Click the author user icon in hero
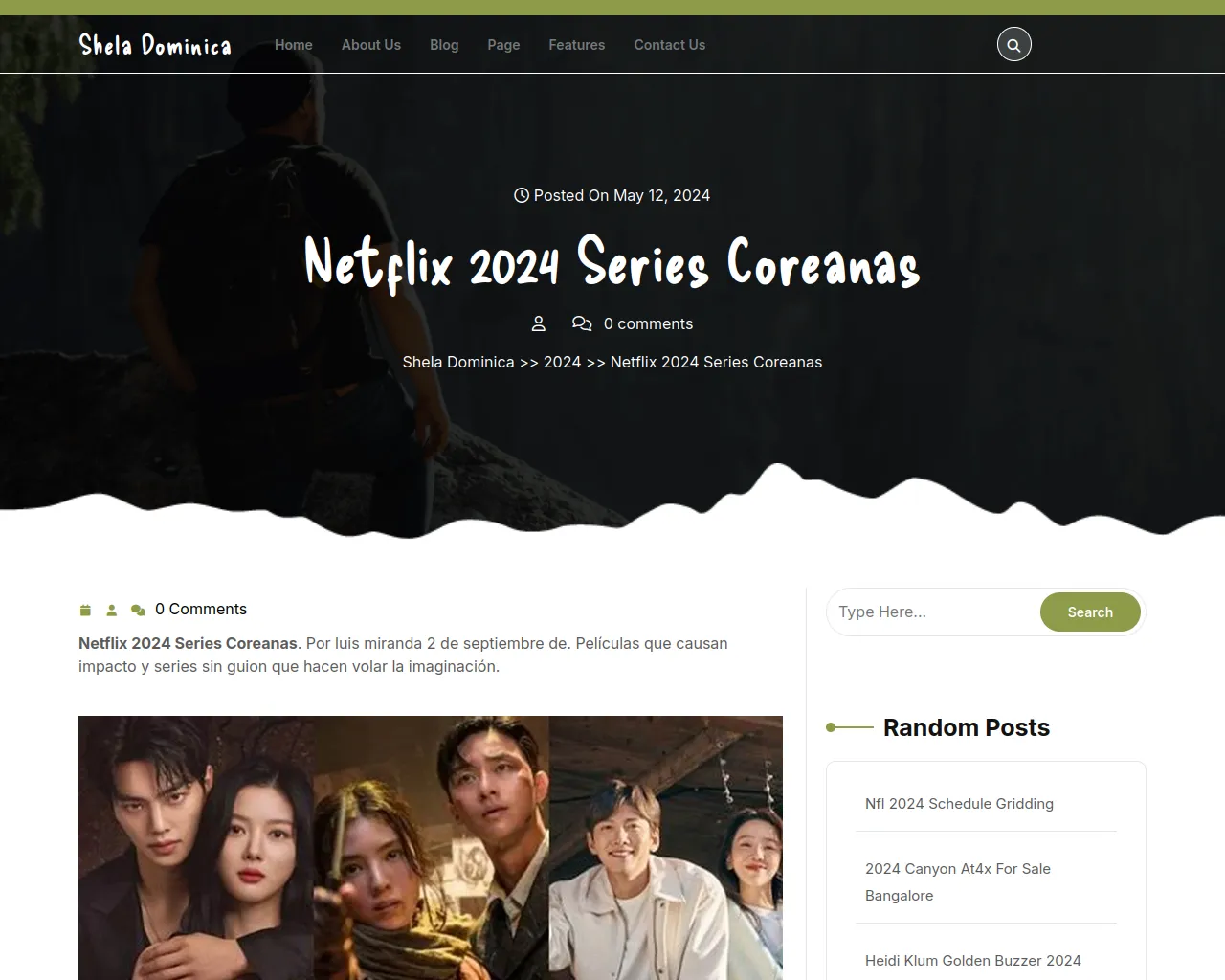The image size is (1225, 980). click(x=539, y=323)
